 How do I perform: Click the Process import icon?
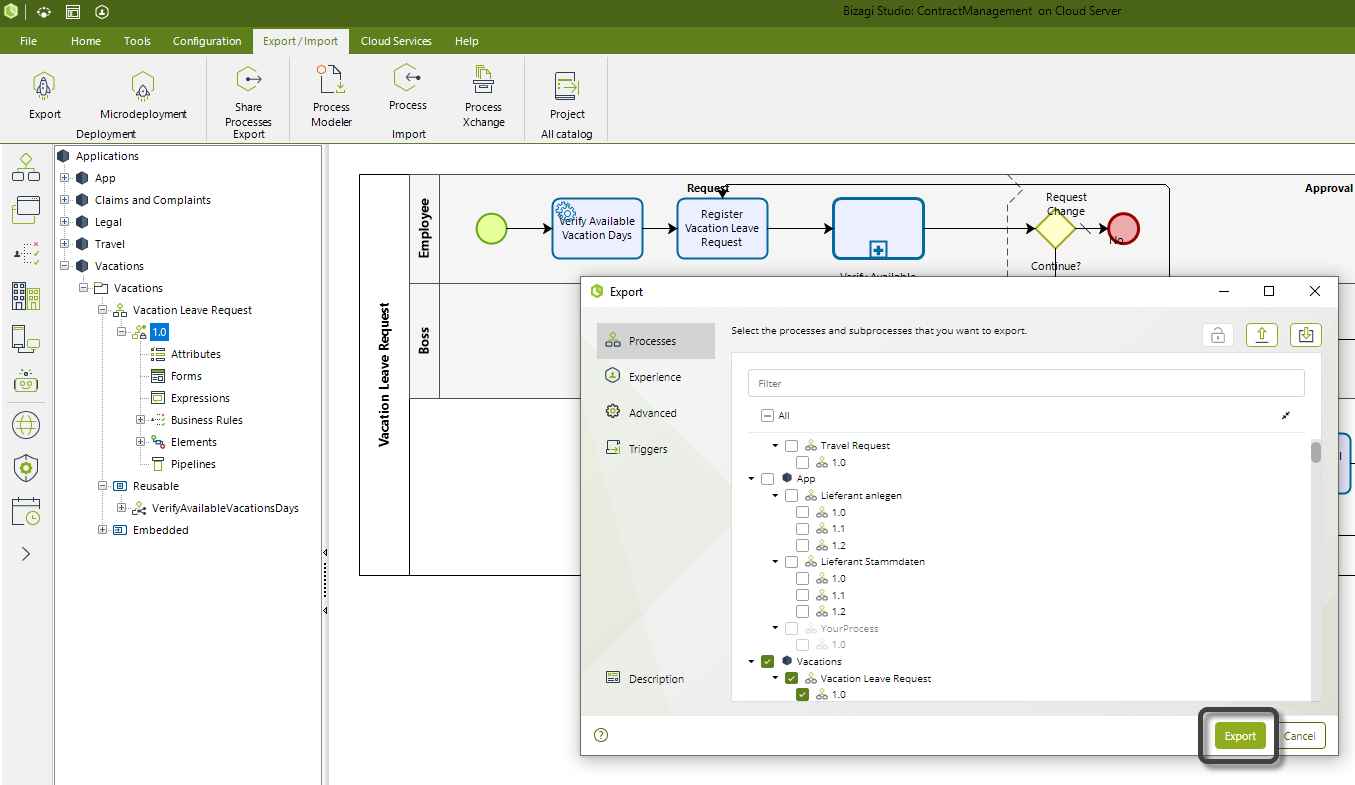coord(407,78)
